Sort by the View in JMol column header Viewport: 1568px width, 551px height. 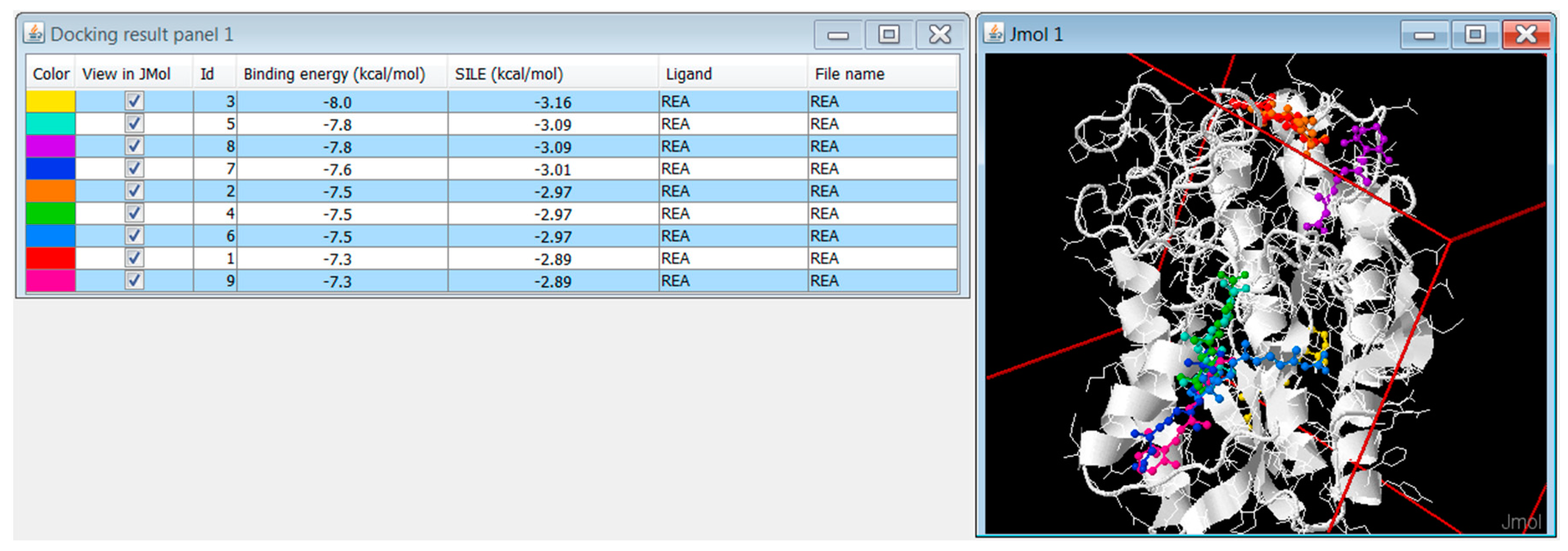coord(134,74)
